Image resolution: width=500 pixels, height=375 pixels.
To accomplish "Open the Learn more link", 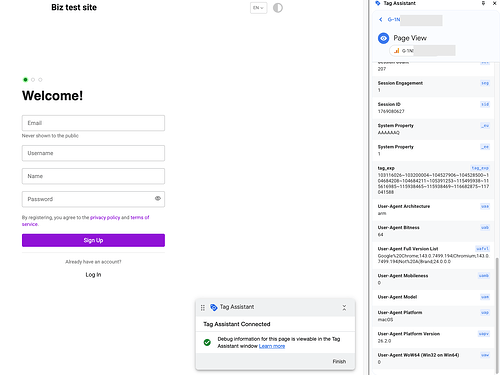I will pos(272,346).
